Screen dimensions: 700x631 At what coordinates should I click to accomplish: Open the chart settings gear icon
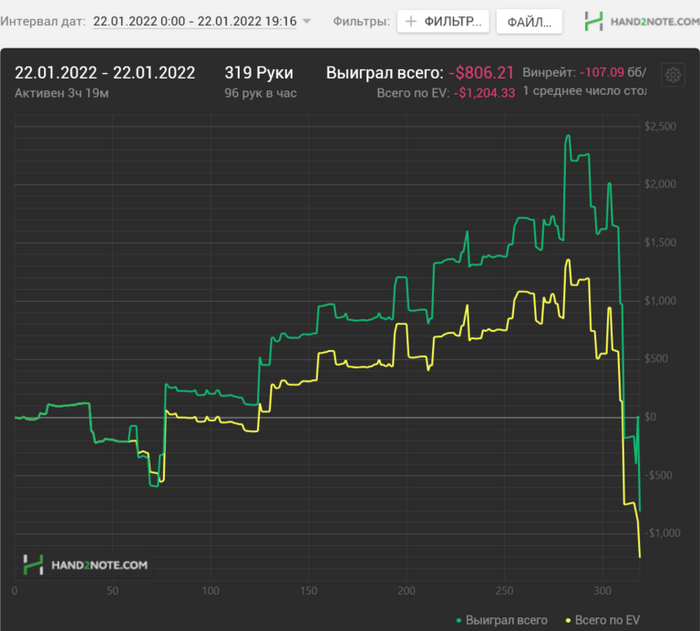coord(673,75)
